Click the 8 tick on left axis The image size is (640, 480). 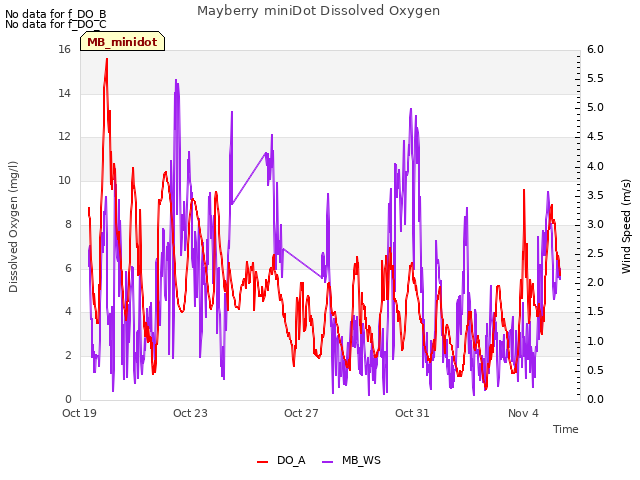pyautogui.click(x=68, y=224)
